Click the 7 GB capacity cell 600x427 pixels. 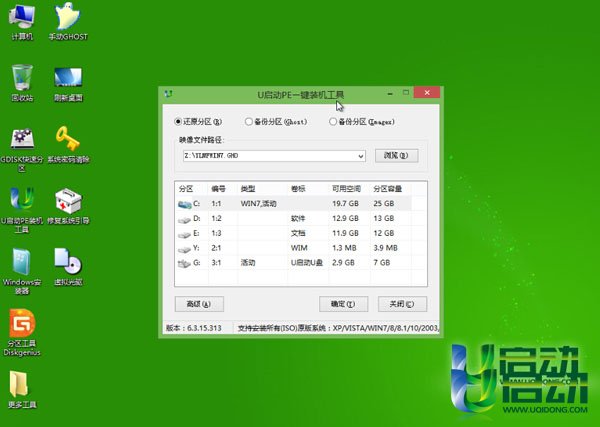382,263
